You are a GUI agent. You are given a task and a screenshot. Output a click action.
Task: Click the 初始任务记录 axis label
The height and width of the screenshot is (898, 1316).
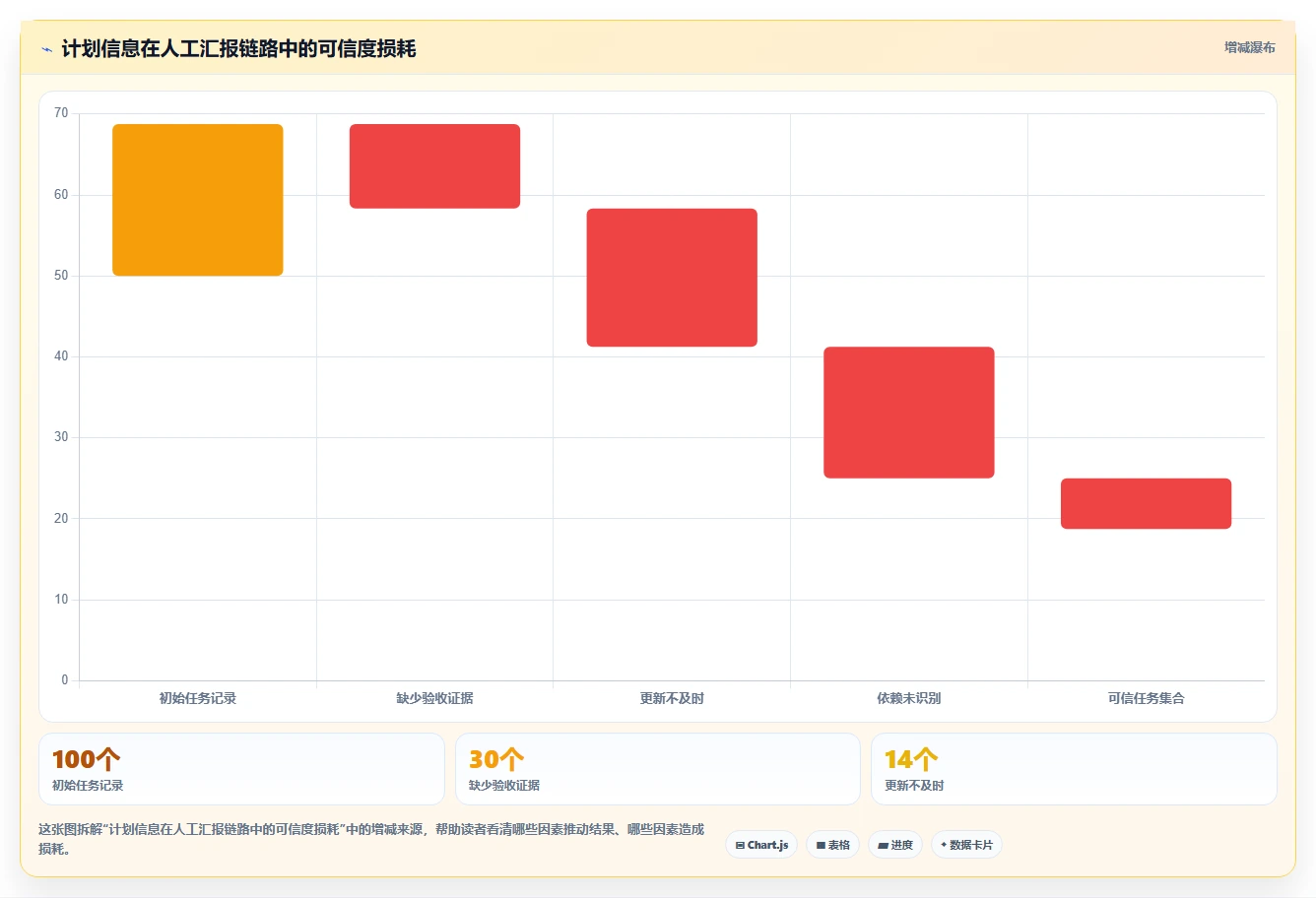(x=198, y=698)
